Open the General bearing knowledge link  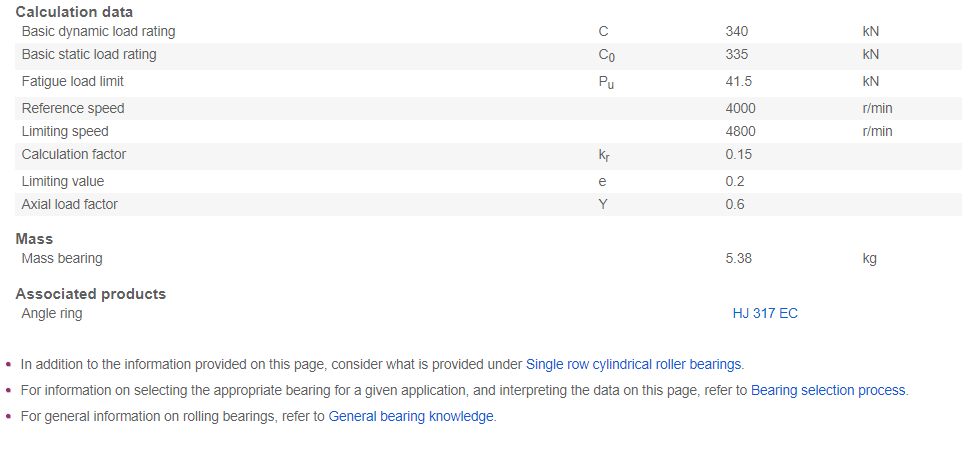pyautogui.click(x=411, y=416)
